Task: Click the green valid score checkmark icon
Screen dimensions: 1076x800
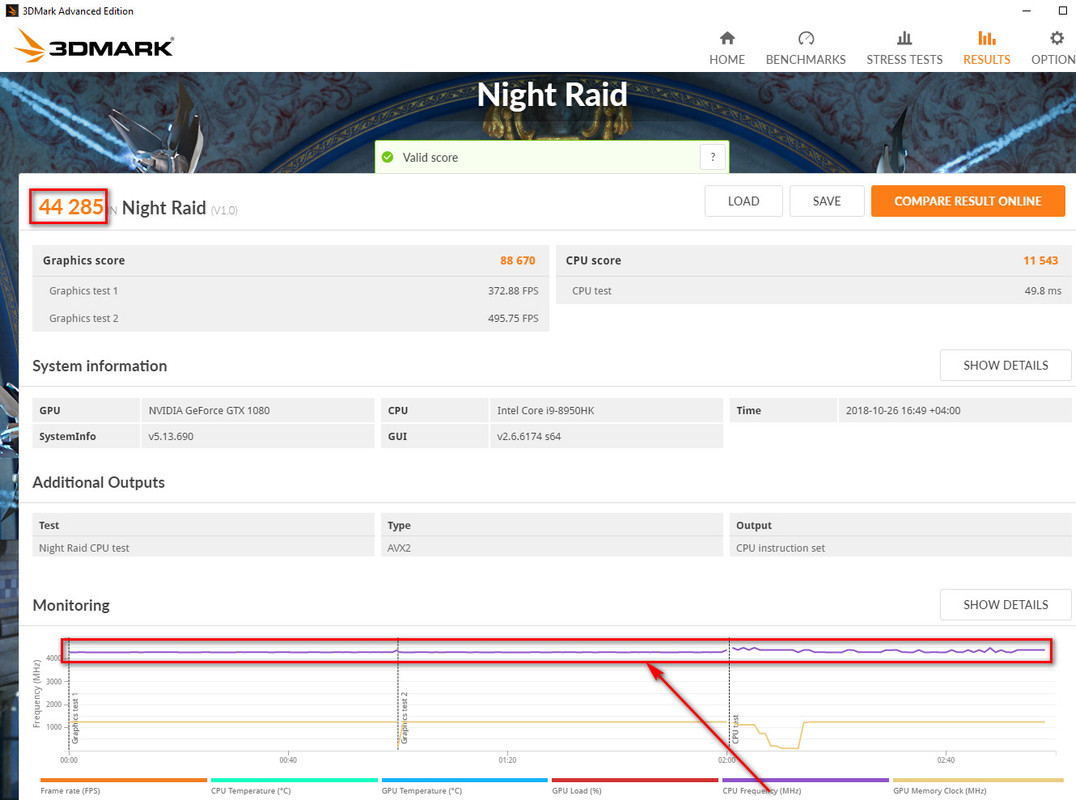Action: (388, 157)
